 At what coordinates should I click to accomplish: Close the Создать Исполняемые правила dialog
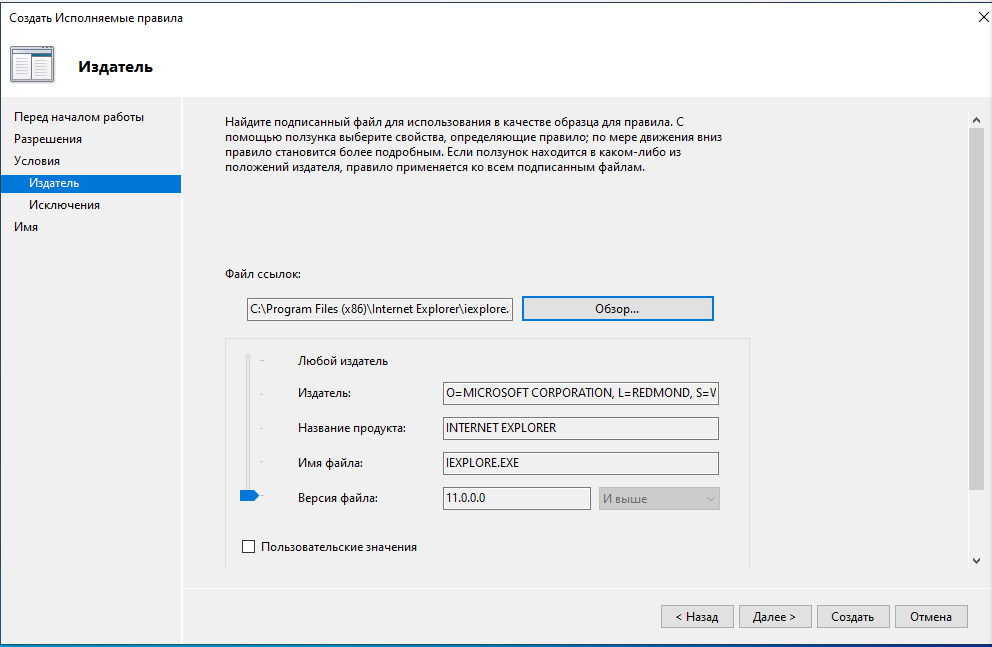click(983, 18)
